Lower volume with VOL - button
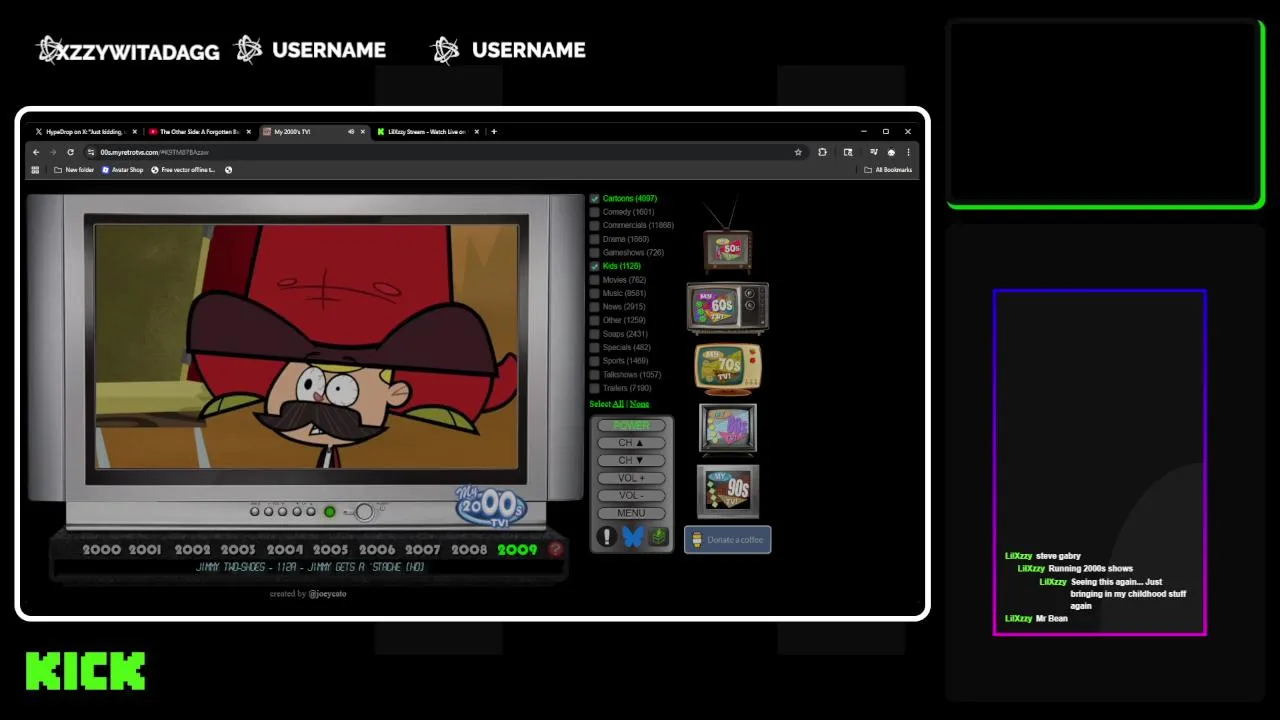The height and width of the screenshot is (720, 1280). [x=631, y=495]
